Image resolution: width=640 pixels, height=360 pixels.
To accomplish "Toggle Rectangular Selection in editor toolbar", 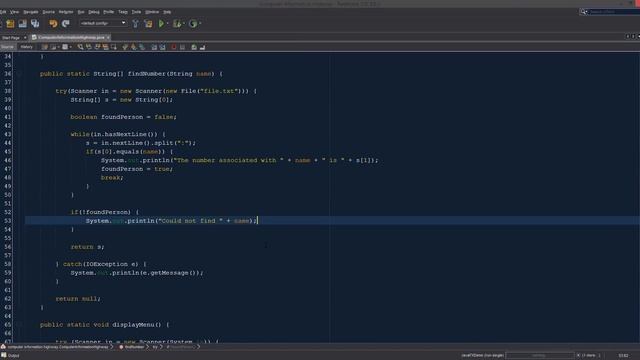I will click(x=114, y=47).
